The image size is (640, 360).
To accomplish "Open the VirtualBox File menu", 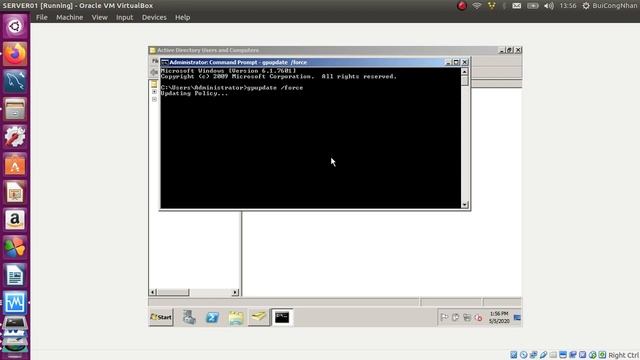I will coord(42,18).
